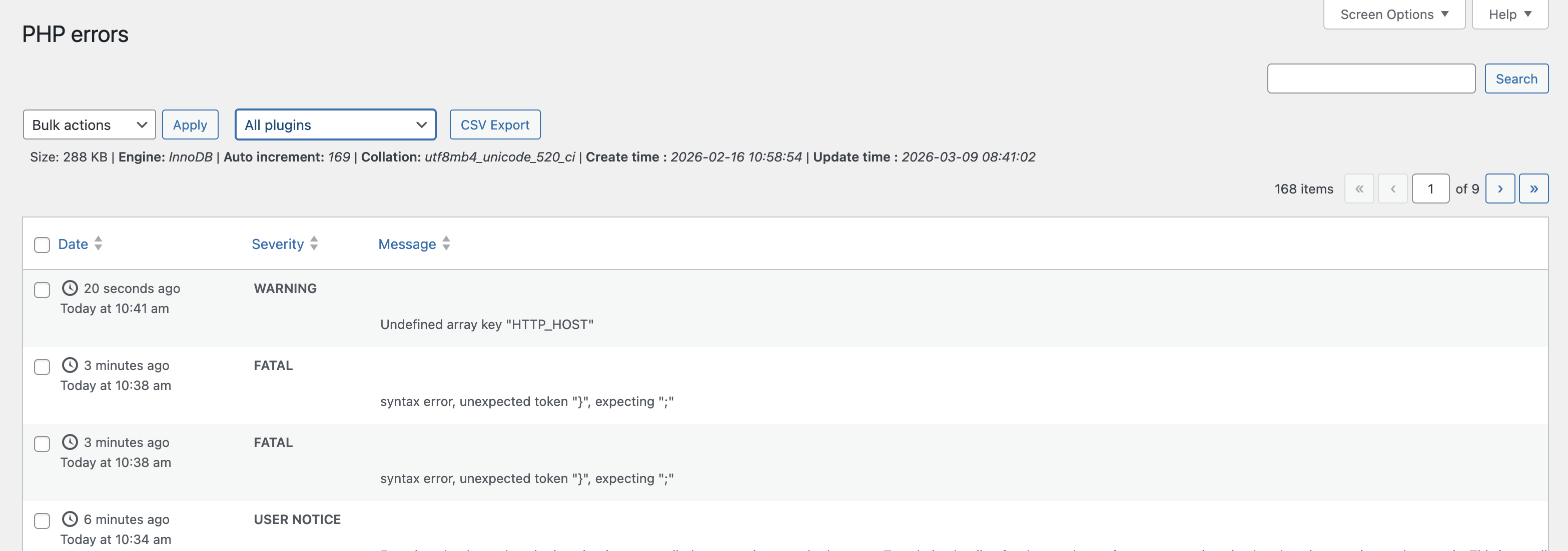Jump to last page of errors
This screenshot has width=1568, height=551.
[1533, 188]
